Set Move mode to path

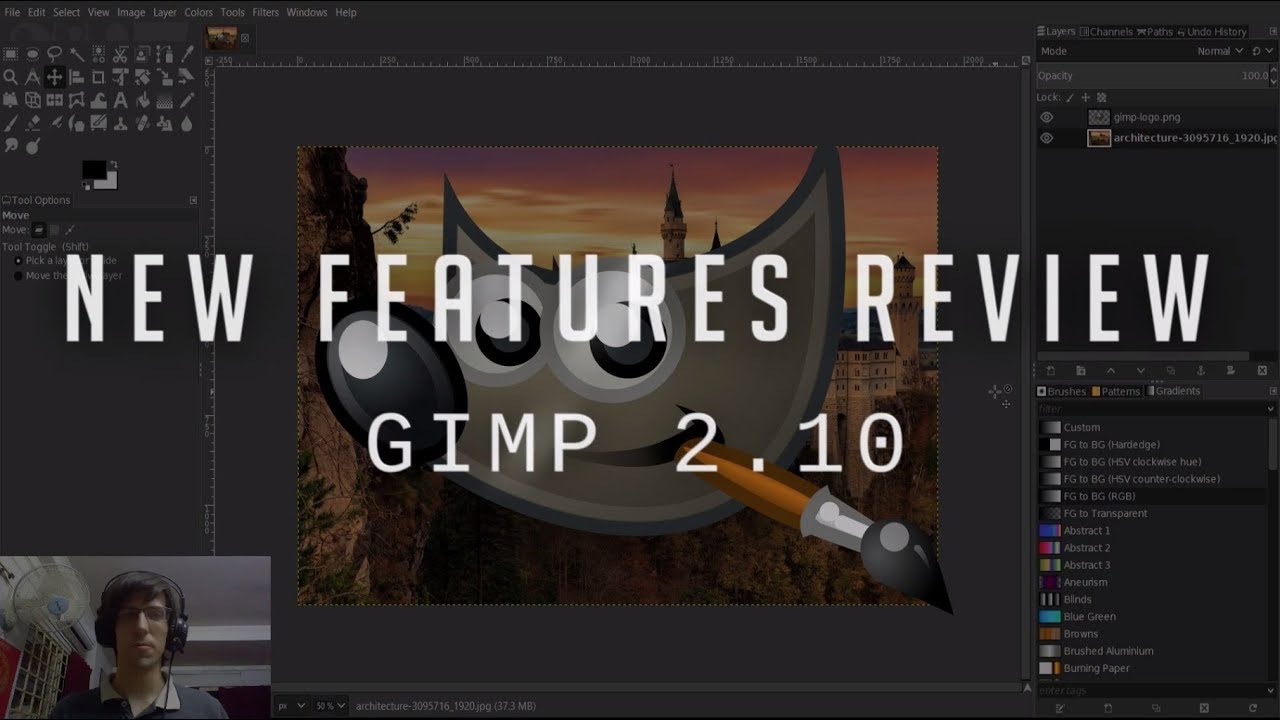69,230
